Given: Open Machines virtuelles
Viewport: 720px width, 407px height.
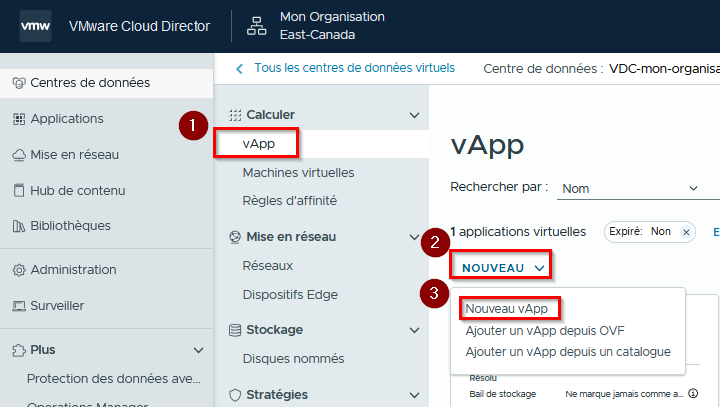Looking at the screenshot, I should 298,173.
